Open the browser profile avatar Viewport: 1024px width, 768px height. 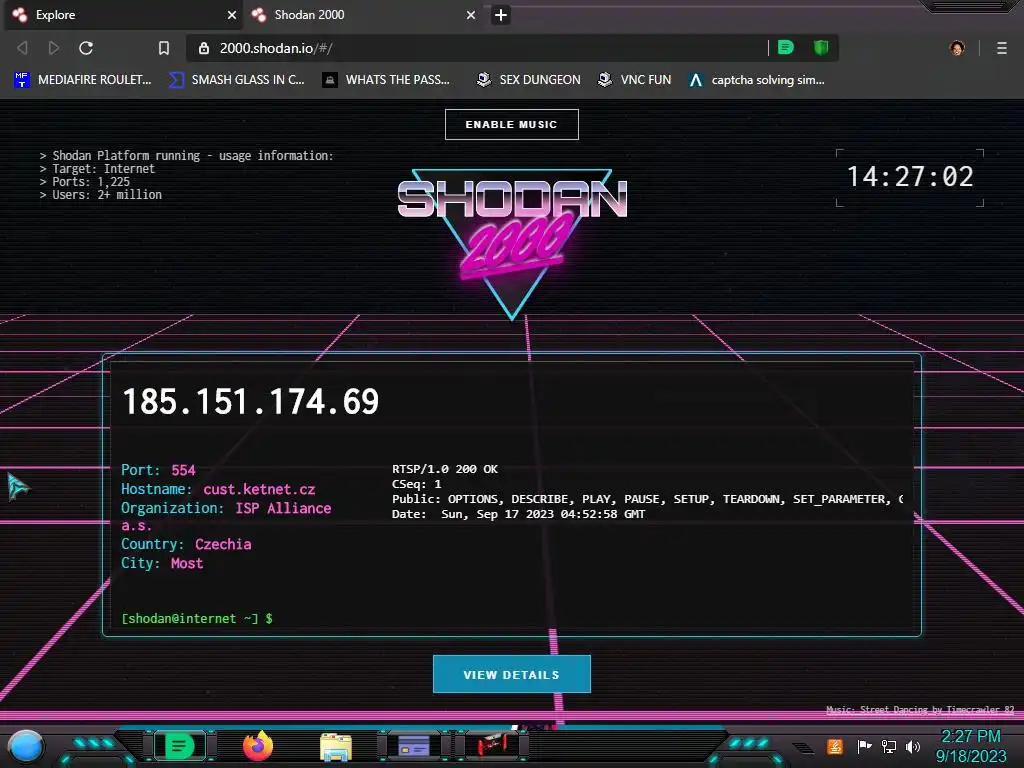[957, 48]
